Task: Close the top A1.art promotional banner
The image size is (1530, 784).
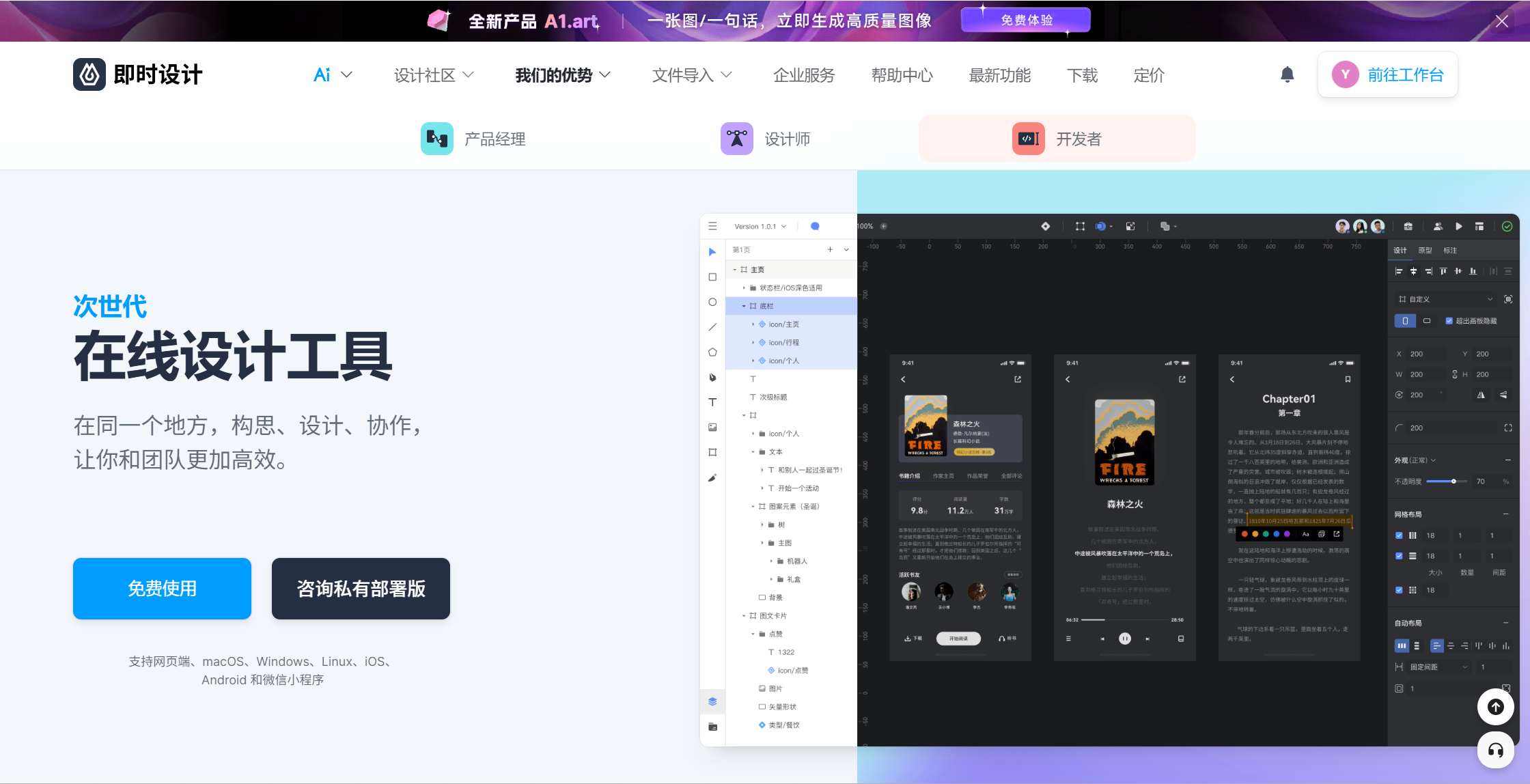Action: click(1501, 20)
